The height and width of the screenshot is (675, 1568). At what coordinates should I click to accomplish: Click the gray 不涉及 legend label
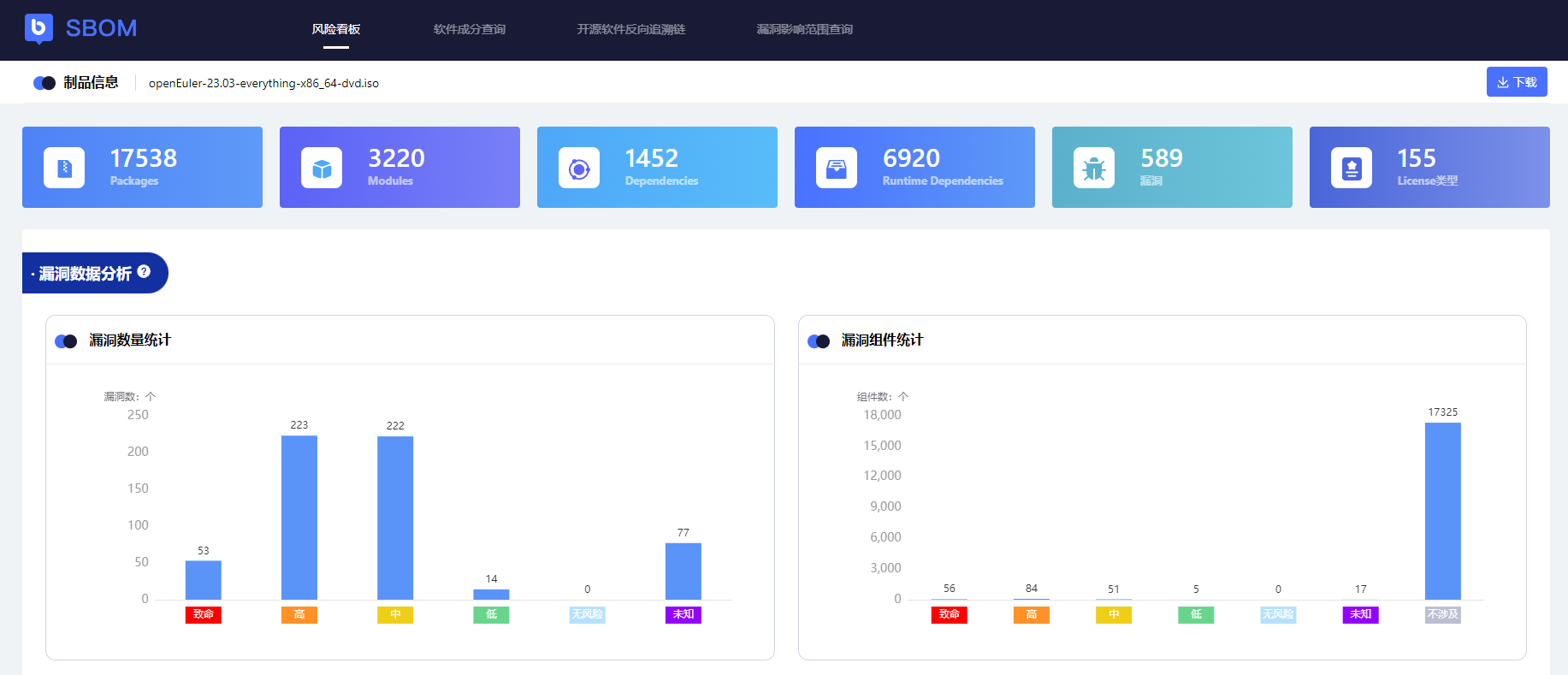click(1442, 614)
